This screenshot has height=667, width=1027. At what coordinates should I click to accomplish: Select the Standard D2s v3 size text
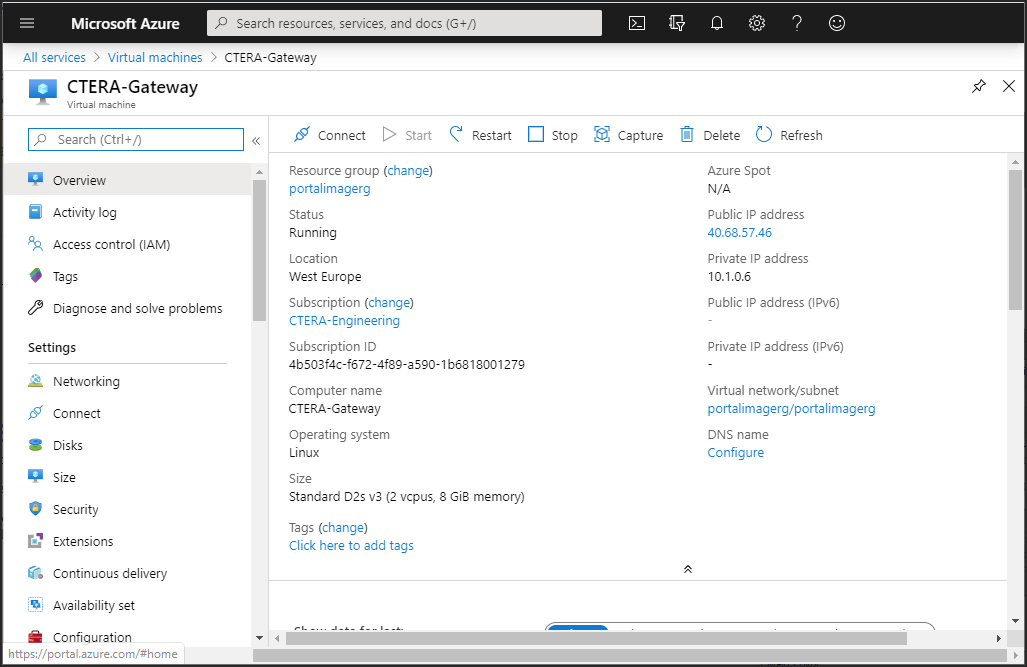[x=407, y=497]
